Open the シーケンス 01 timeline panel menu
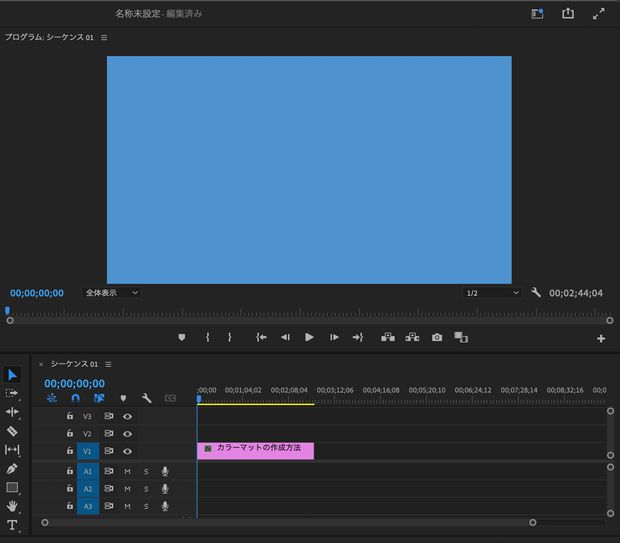620x543 pixels. [x=108, y=364]
